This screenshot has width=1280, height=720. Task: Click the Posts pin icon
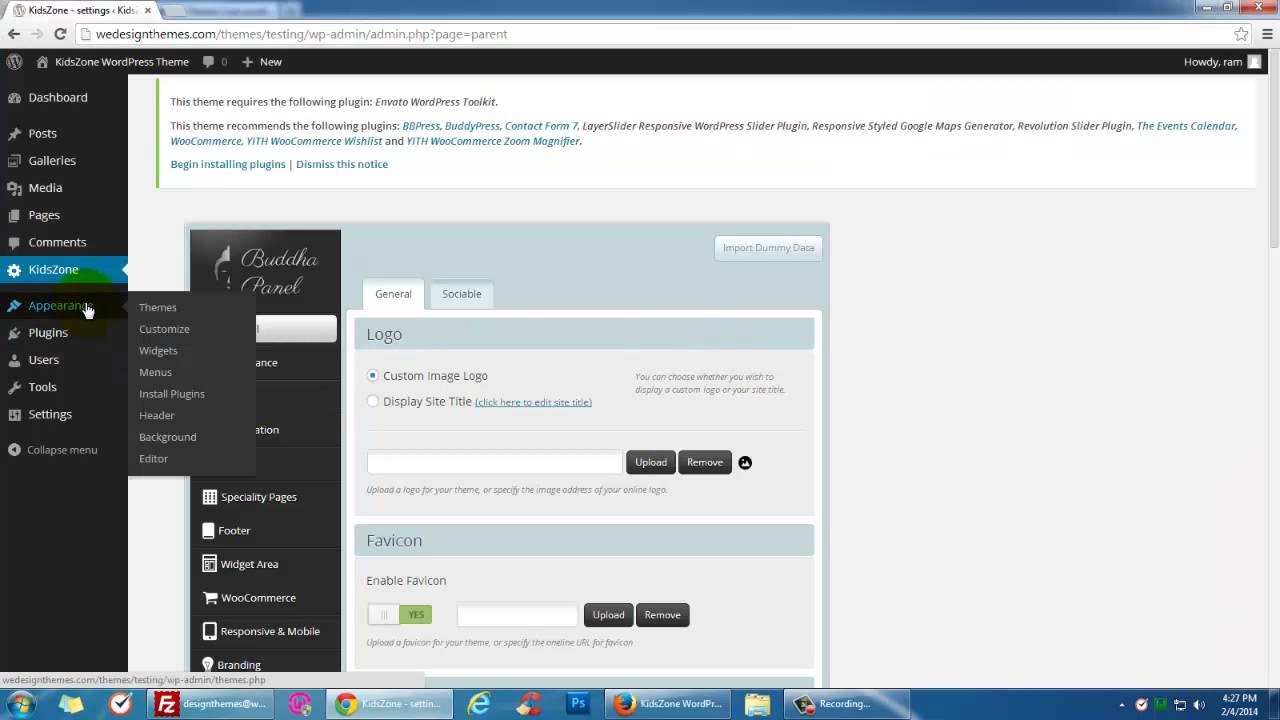pos(14,134)
